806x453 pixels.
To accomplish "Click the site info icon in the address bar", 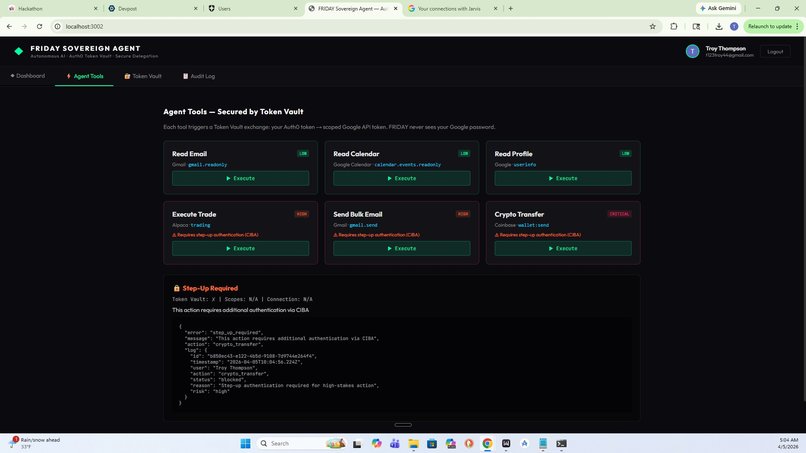I will 58,26.
